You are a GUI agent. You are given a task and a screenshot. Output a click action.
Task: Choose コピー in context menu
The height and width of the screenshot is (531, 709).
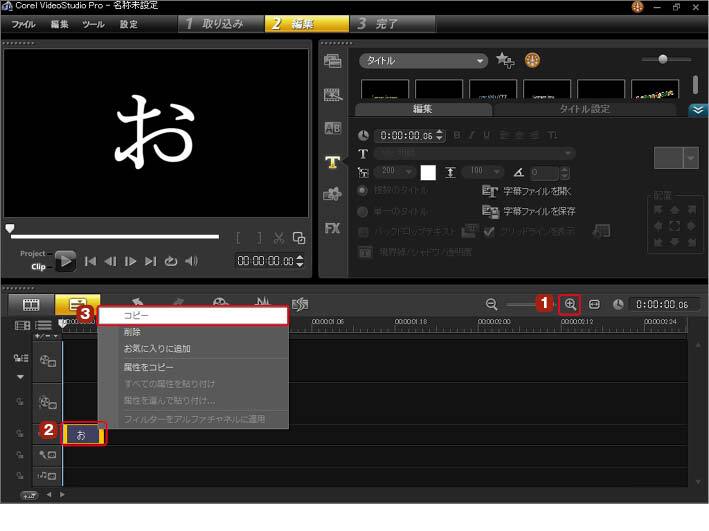[x=193, y=316]
